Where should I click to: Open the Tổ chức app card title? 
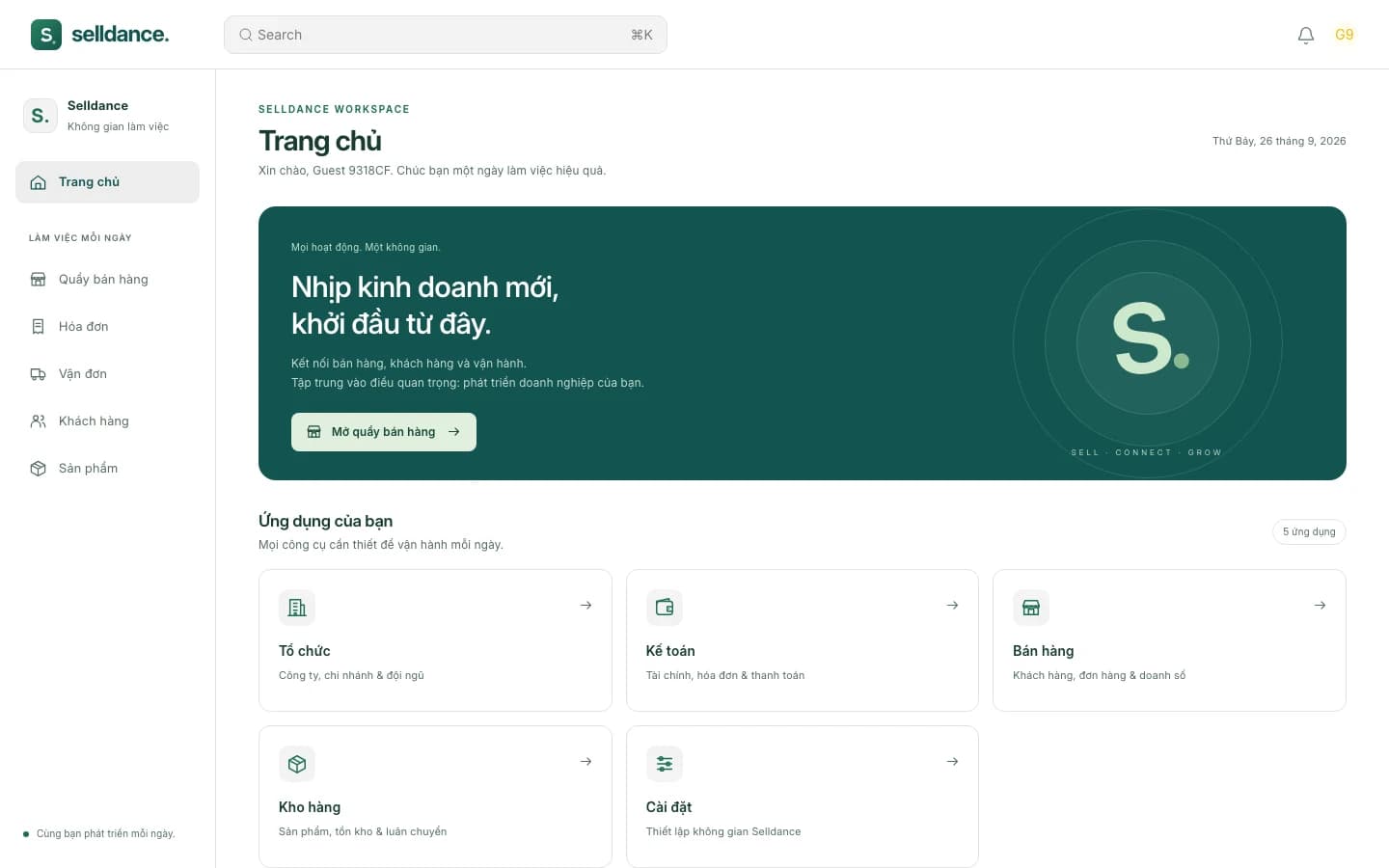(x=305, y=651)
